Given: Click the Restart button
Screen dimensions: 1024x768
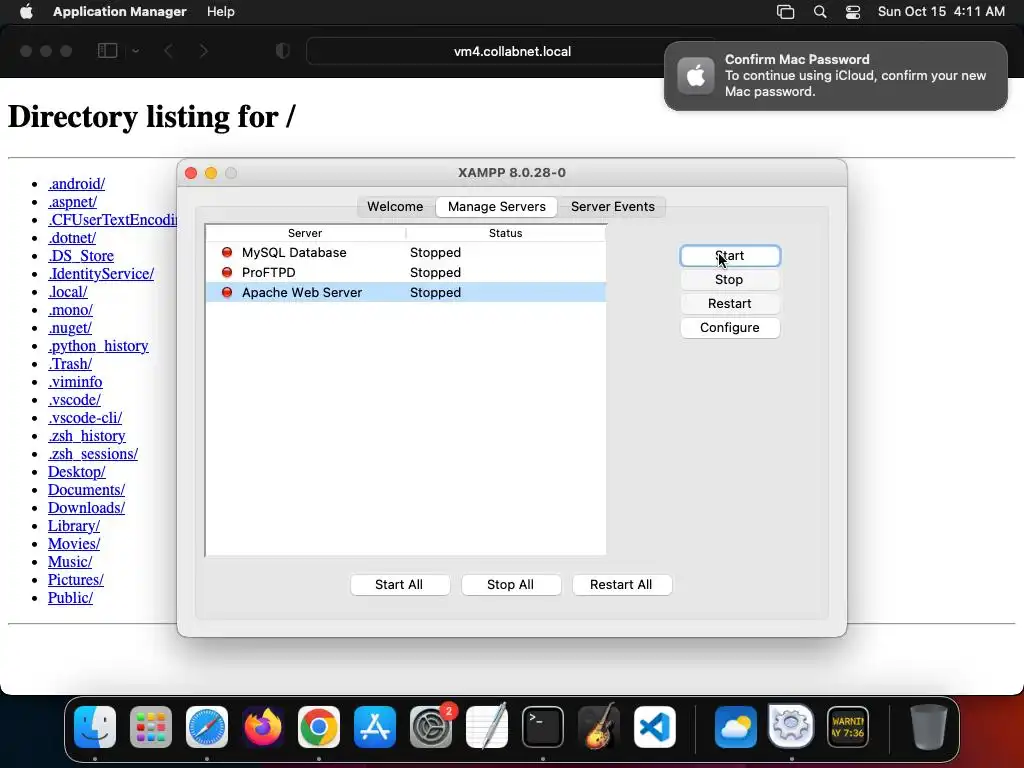Looking at the screenshot, I should pos(729,304).
